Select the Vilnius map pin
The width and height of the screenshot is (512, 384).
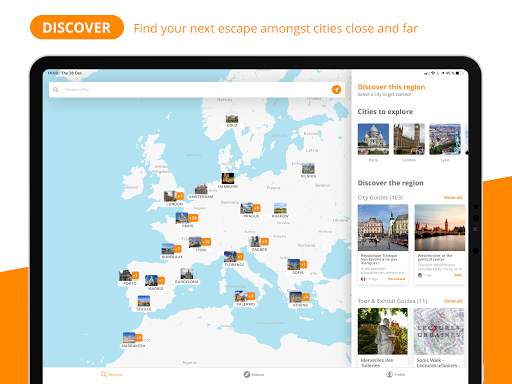coord(308,170)
